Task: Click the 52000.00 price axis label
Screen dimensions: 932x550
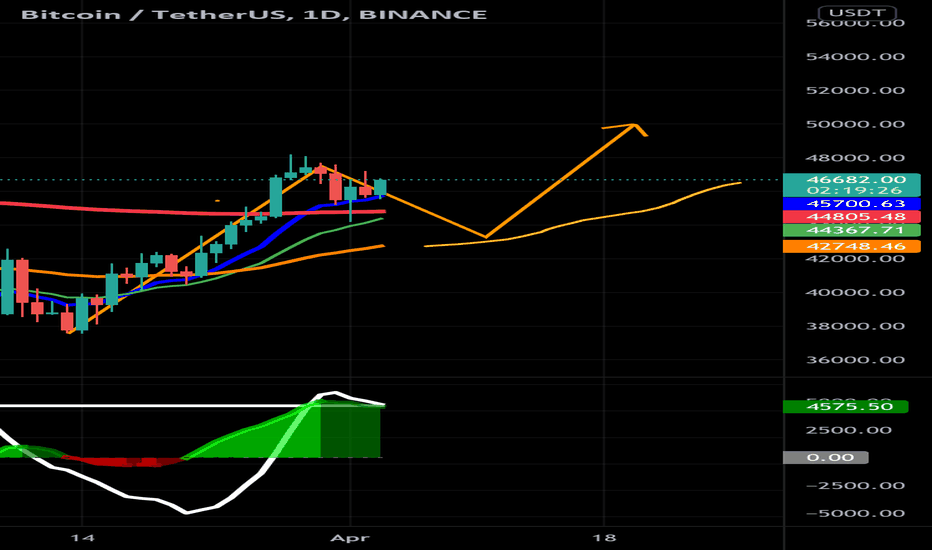Action: click(855, 90)
